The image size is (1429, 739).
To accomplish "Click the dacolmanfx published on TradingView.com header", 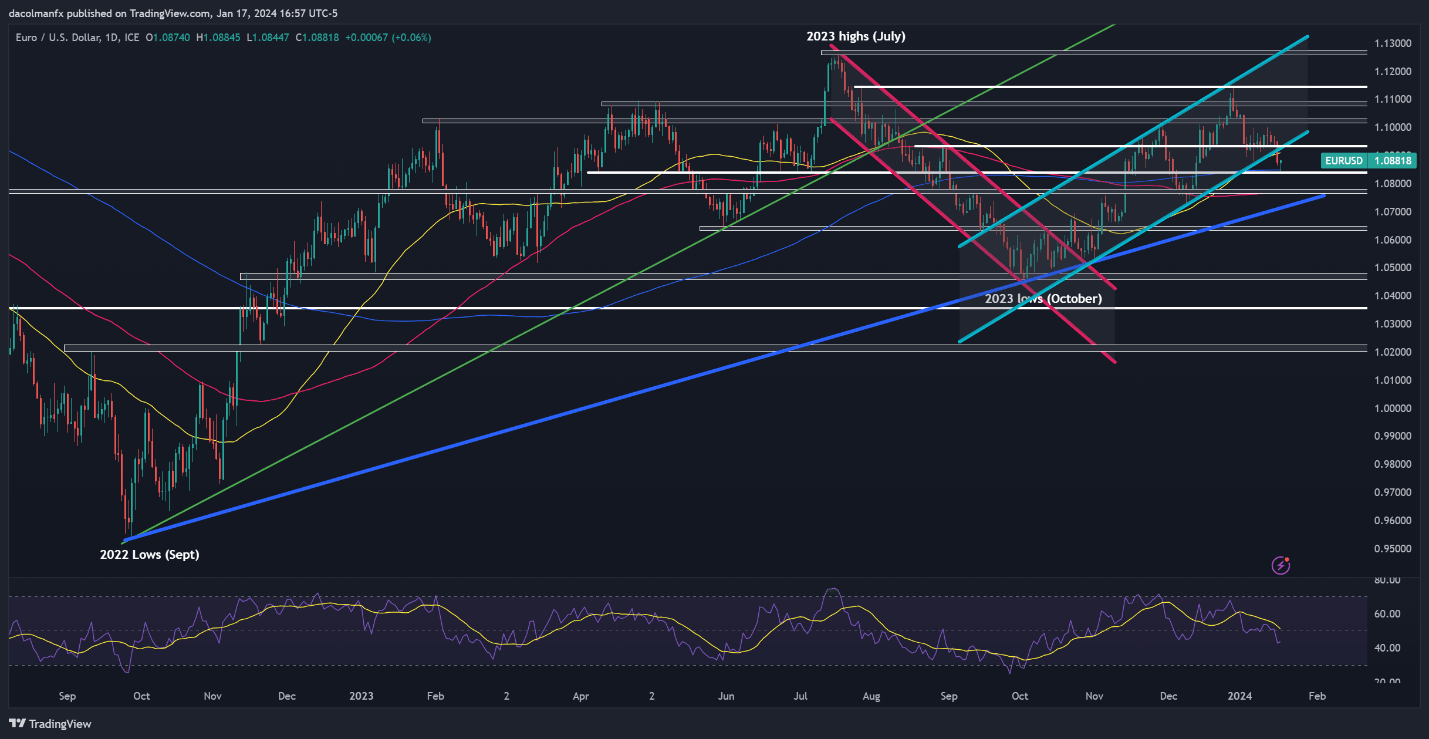I will (173, 14).
